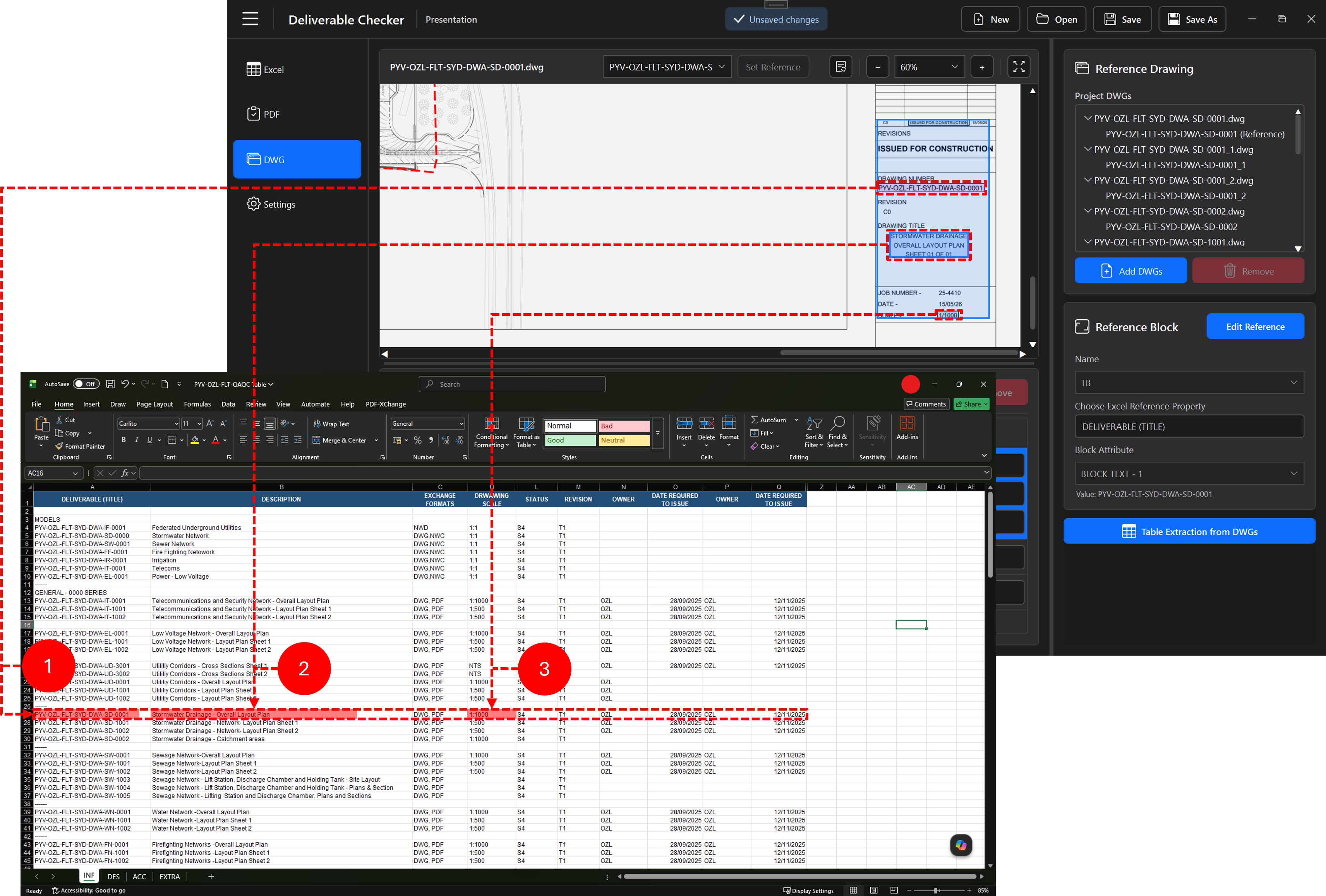Click Open in Deliverable Checker

click(x=1057, y=19)
